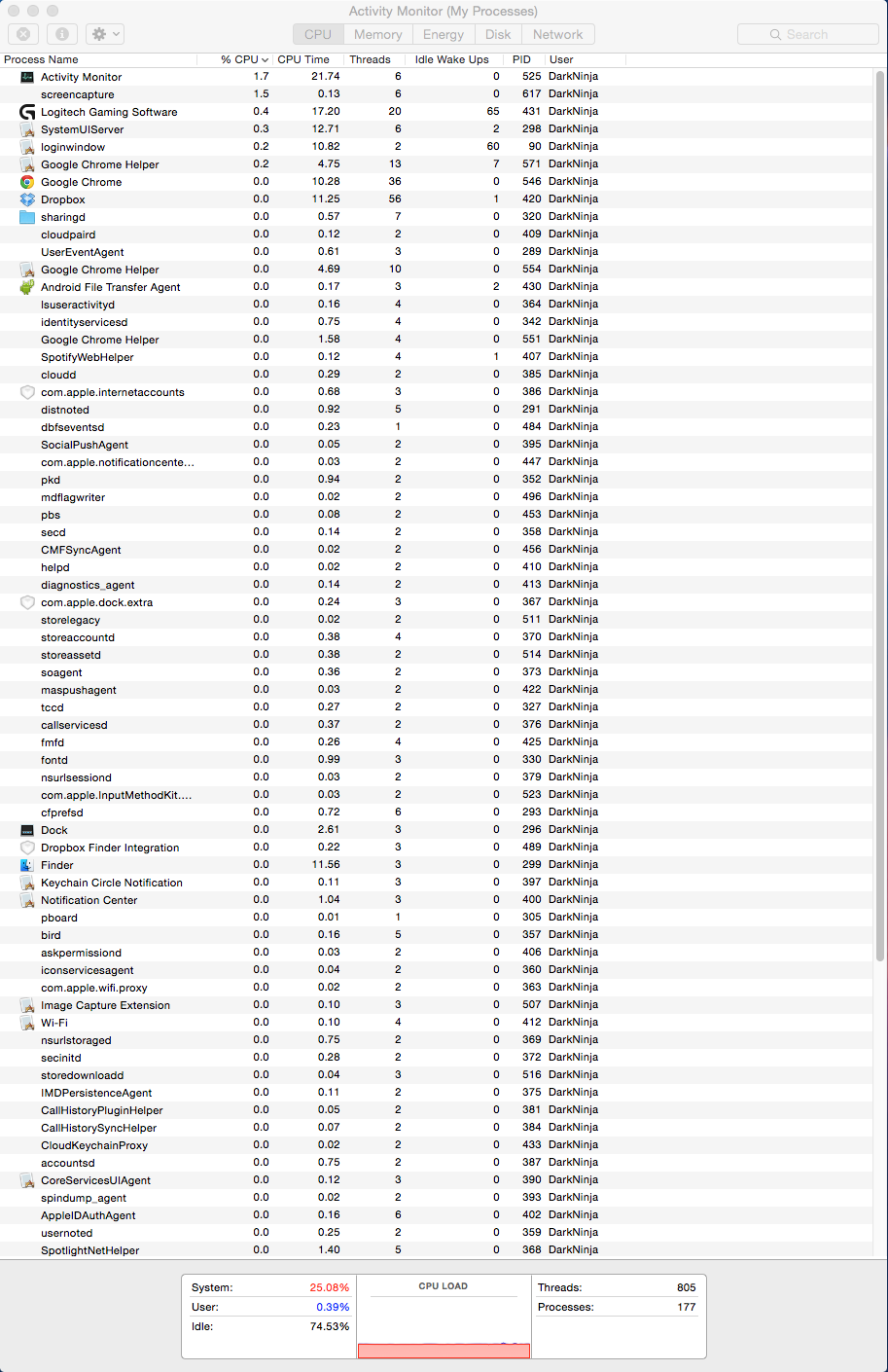888x1372 pixels.
Task: Click the Logitech Gaming Software icon
Action: click(27, 112)
